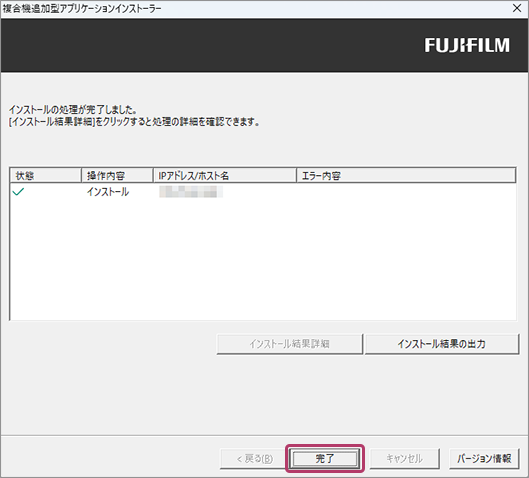The height and width of the screenshot is (478, 529).
Task: Click the green checkmark status icon
Action: [x=18, y=192]
